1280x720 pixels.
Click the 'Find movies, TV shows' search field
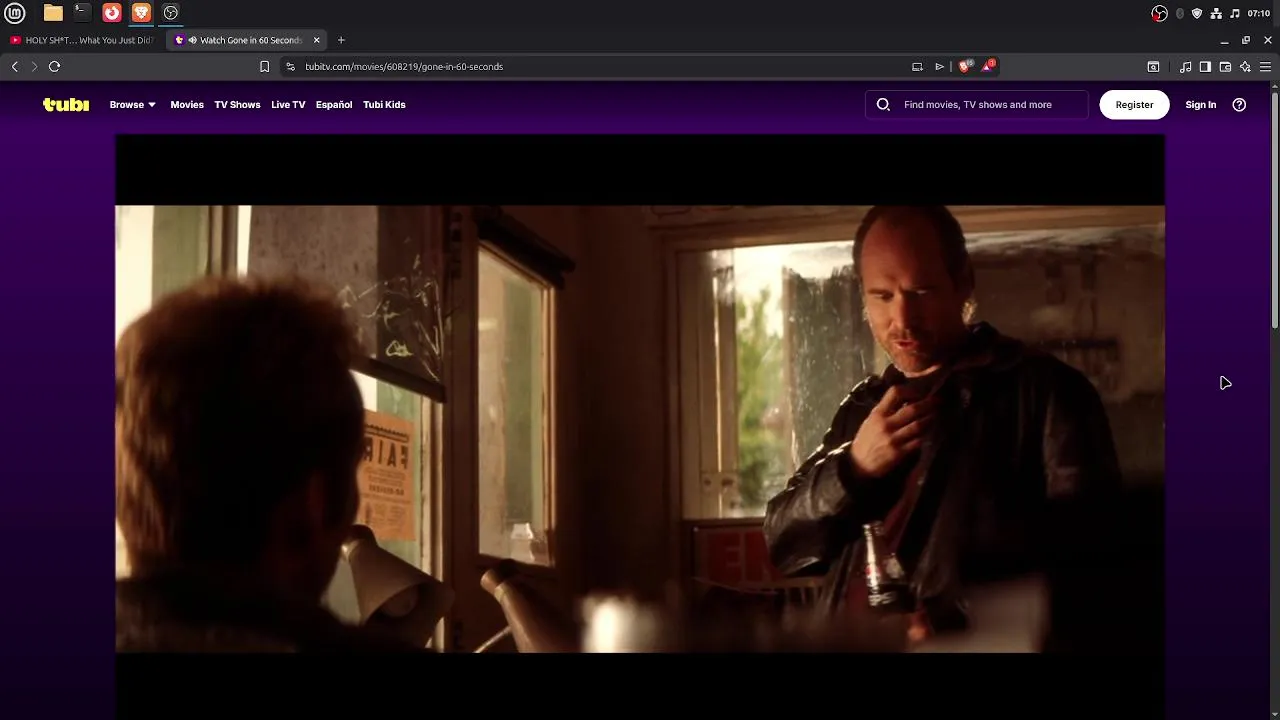[x=978, y=104]
